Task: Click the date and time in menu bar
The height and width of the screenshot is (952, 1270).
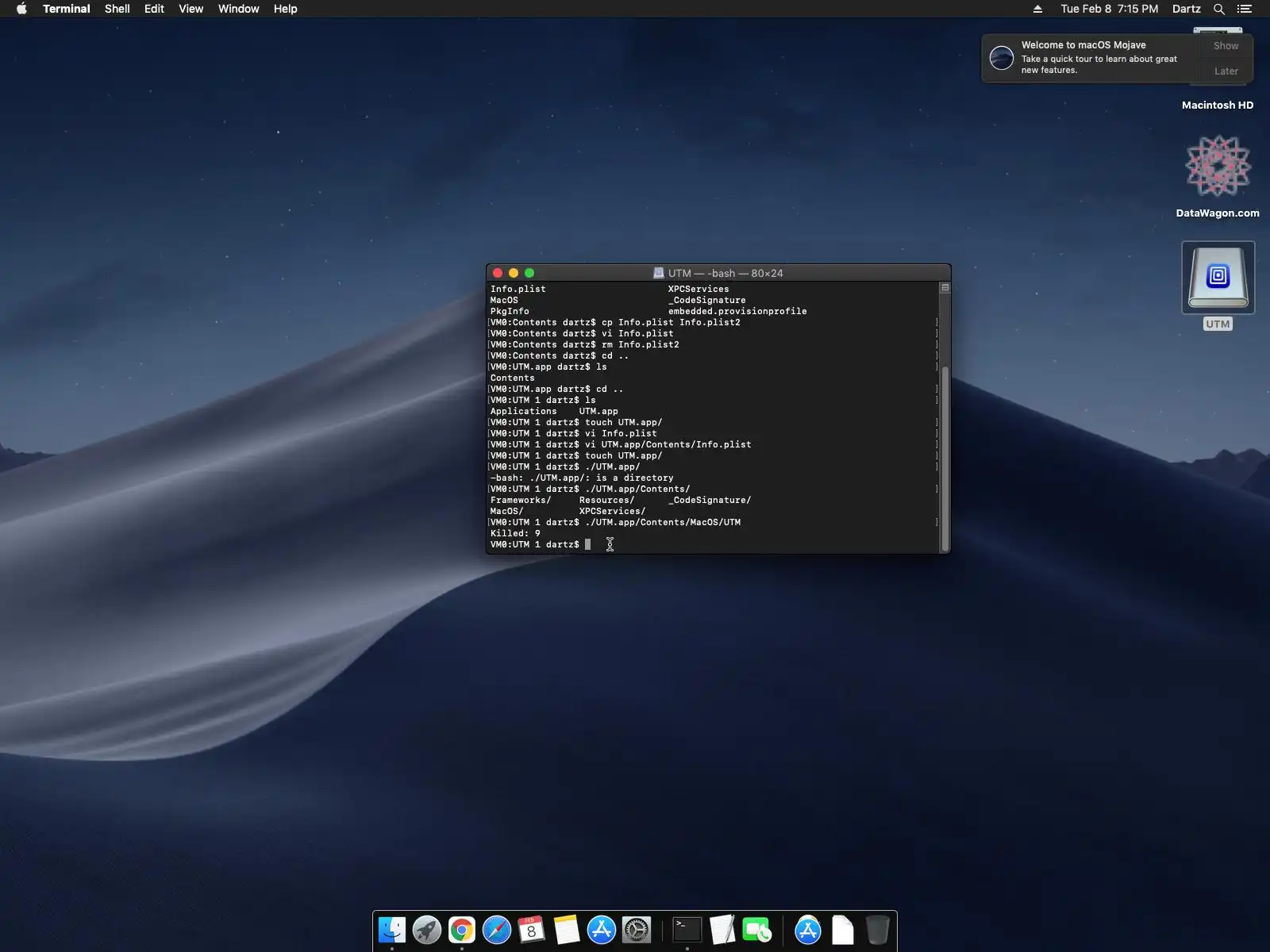Action: click(x=1109, y=9)
